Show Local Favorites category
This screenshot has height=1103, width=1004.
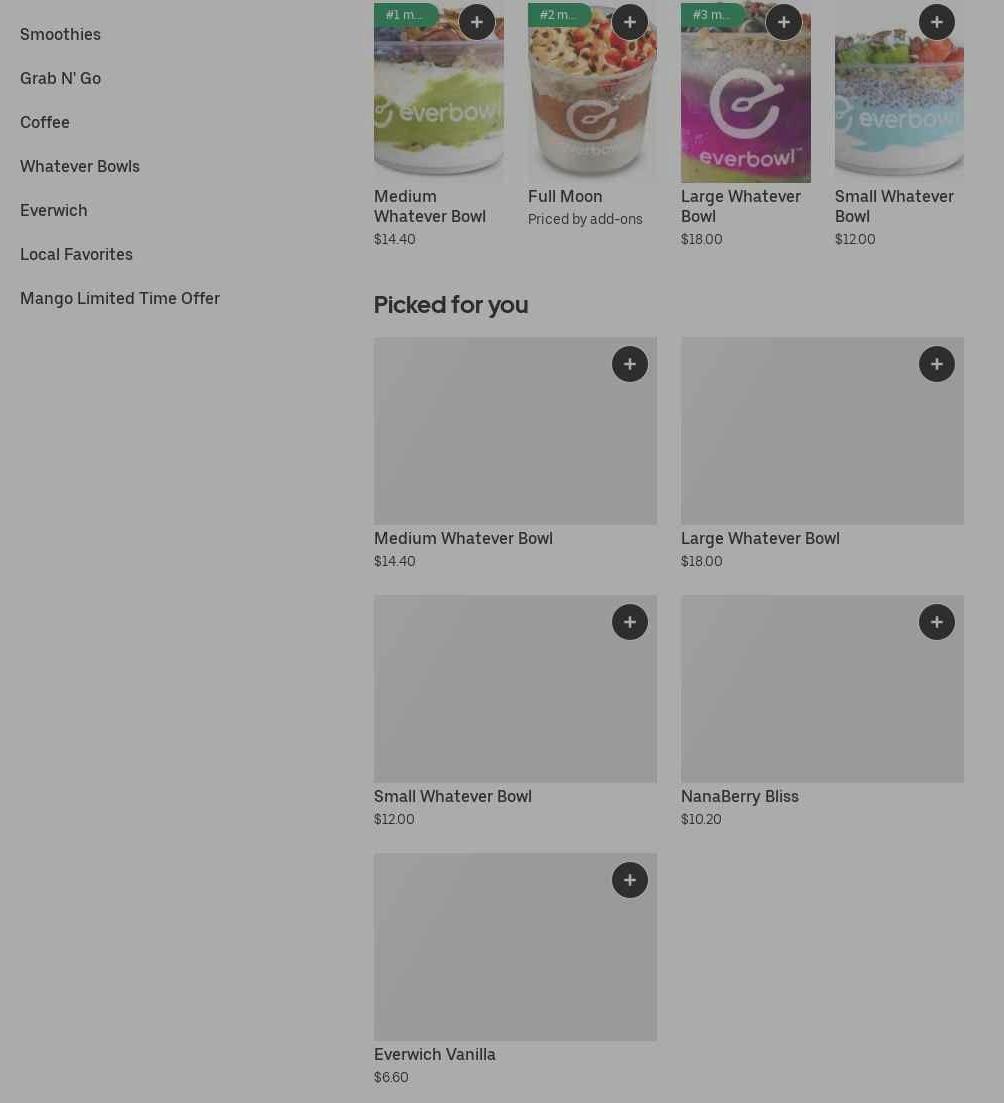click(x=76, y=254)
